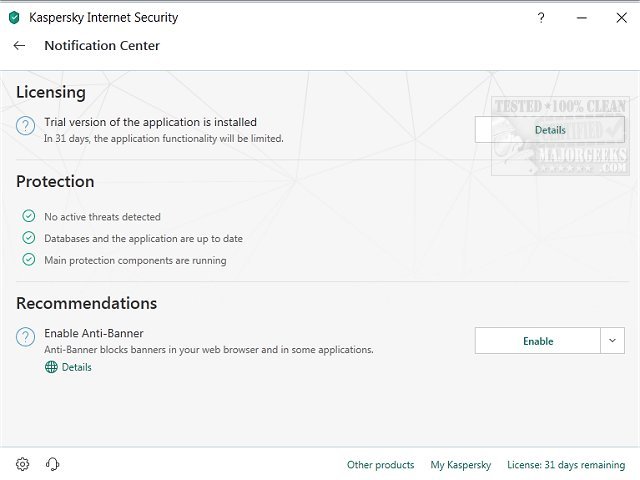This screenshot has width=640, height=480.
Task: Expand the Enable button dropdown arrow
Action: pyautogui.click(x=613, y=341)
